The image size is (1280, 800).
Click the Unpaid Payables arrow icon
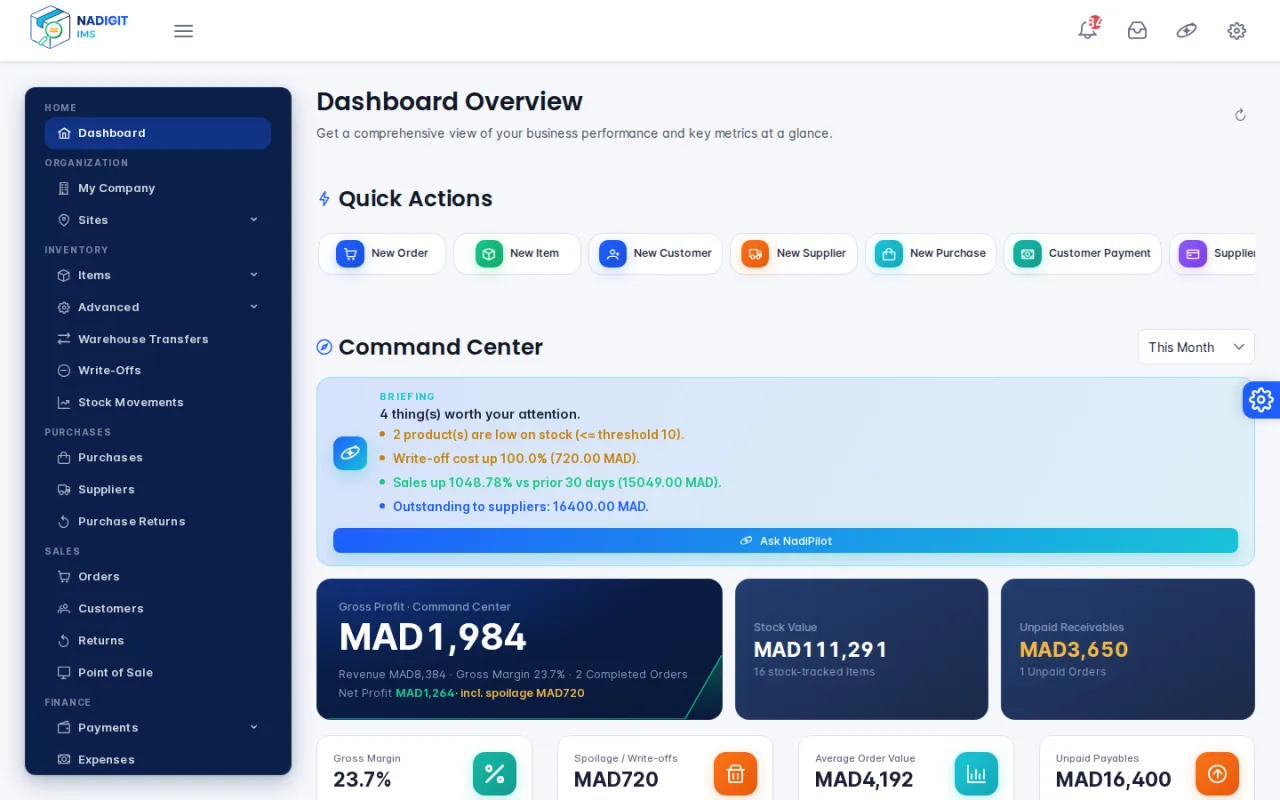[1217, 773]
